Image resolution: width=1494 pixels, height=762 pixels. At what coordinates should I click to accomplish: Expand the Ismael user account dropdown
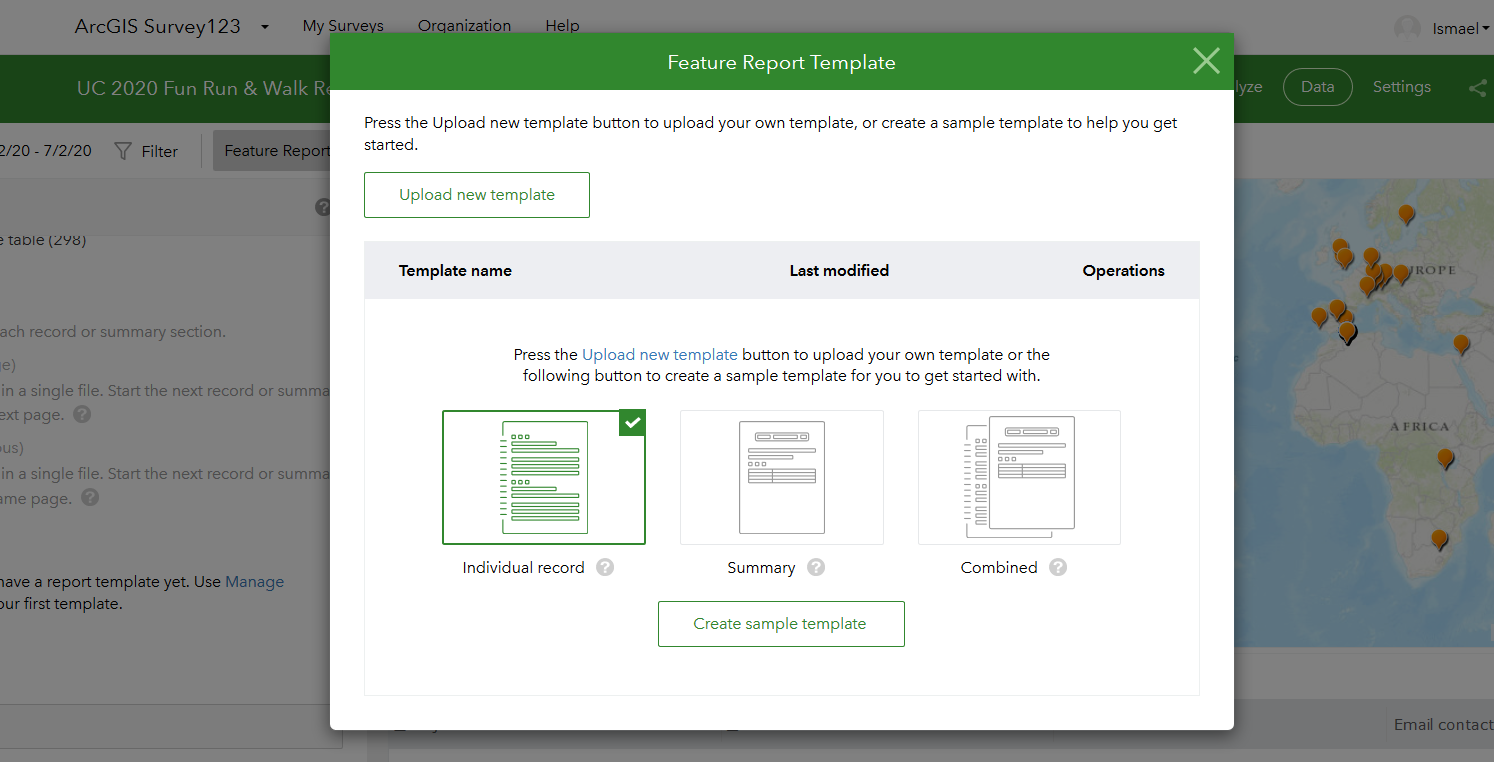(x=1461, y=28)
